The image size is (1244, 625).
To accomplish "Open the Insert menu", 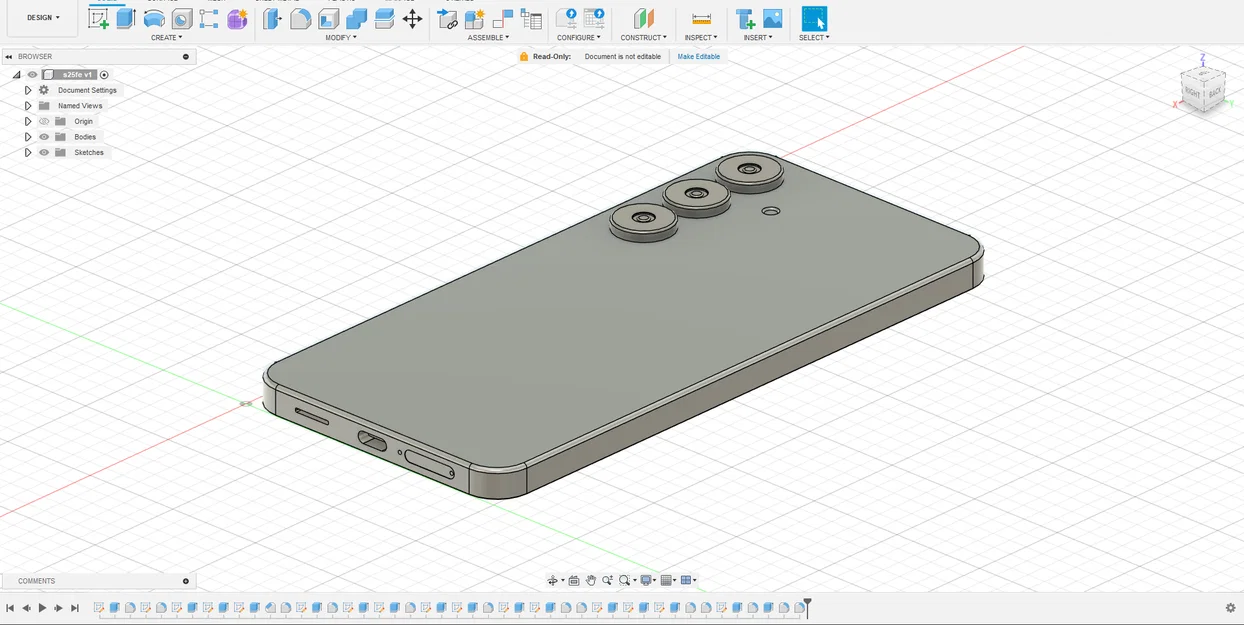I will [758, 38].
